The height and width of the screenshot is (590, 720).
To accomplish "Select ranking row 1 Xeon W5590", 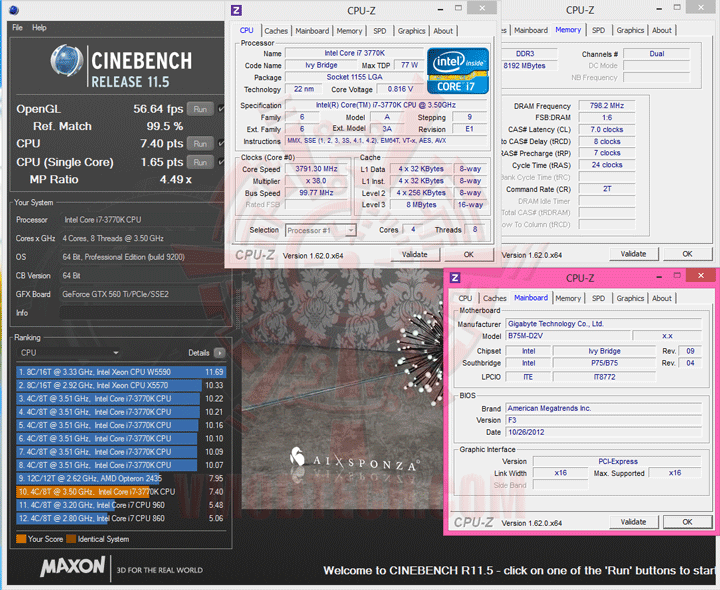I will pos(121,371).
